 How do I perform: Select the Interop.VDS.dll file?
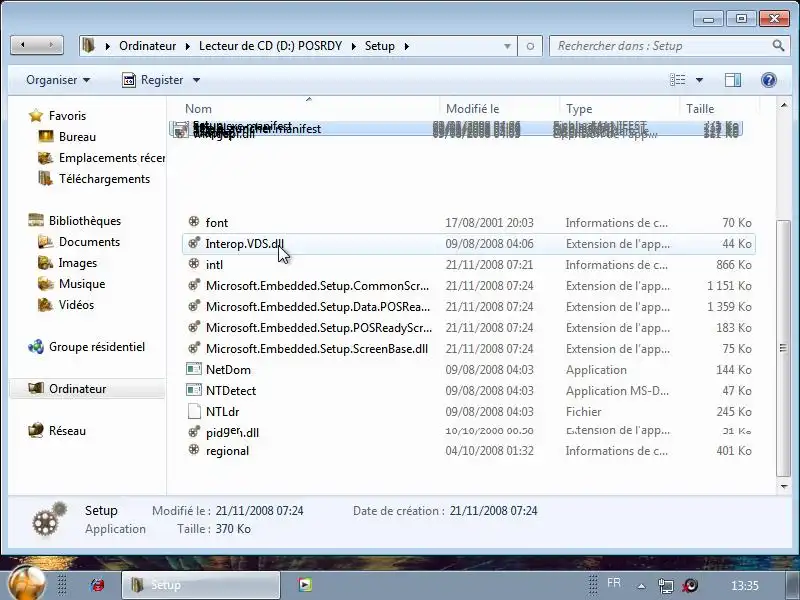(x=468, y=244)
